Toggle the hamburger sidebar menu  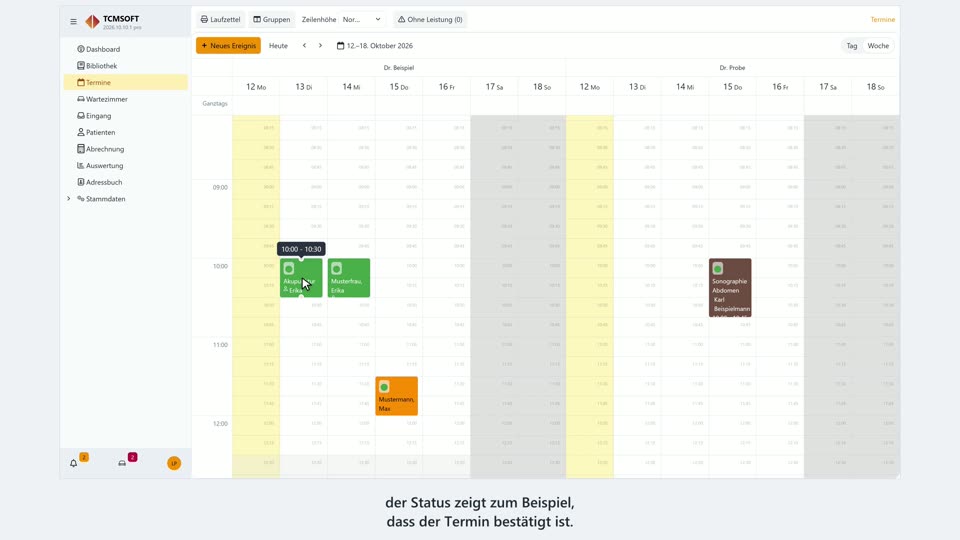click(x=73, y=21)
